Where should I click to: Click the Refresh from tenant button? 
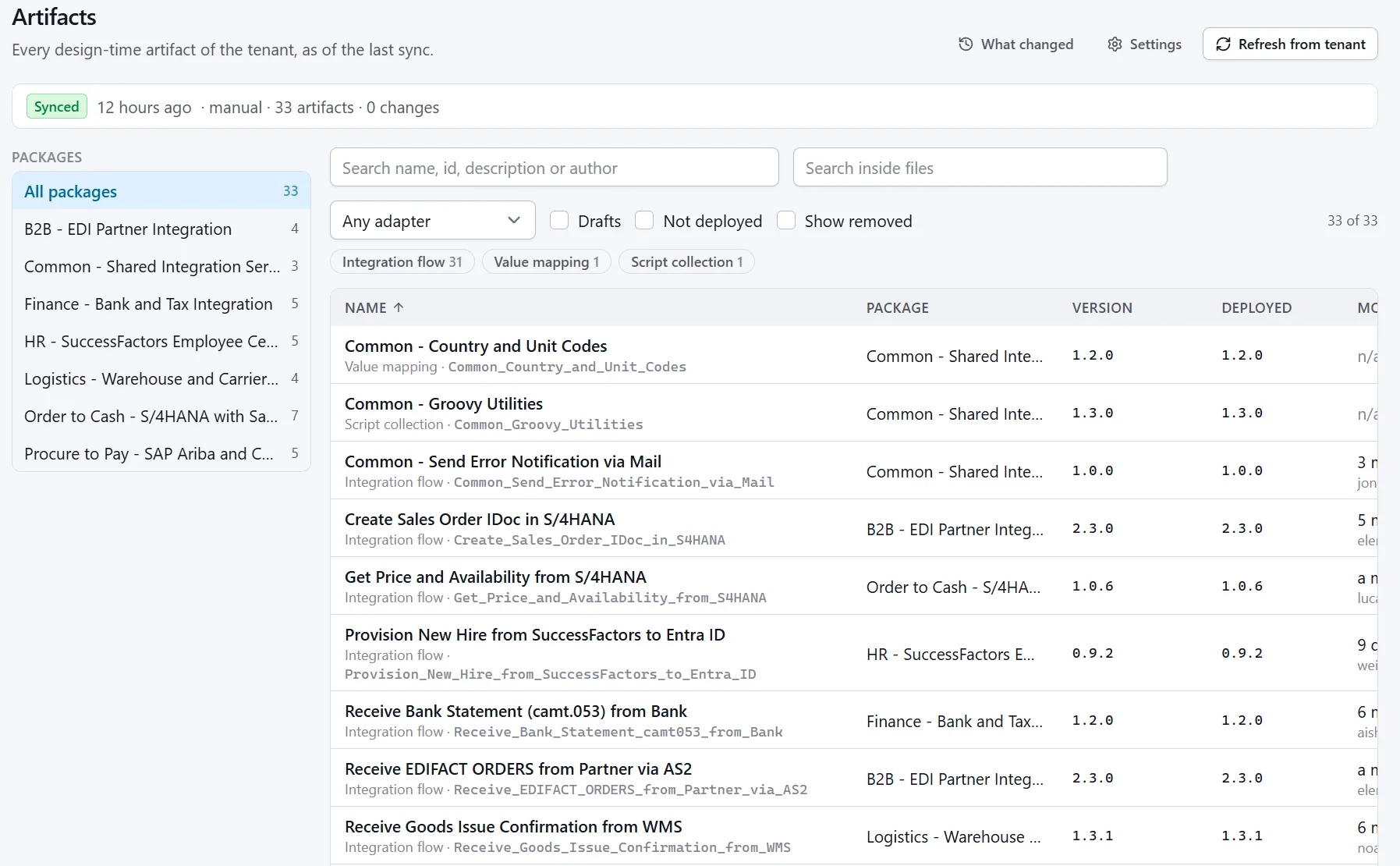(1290, 44)
